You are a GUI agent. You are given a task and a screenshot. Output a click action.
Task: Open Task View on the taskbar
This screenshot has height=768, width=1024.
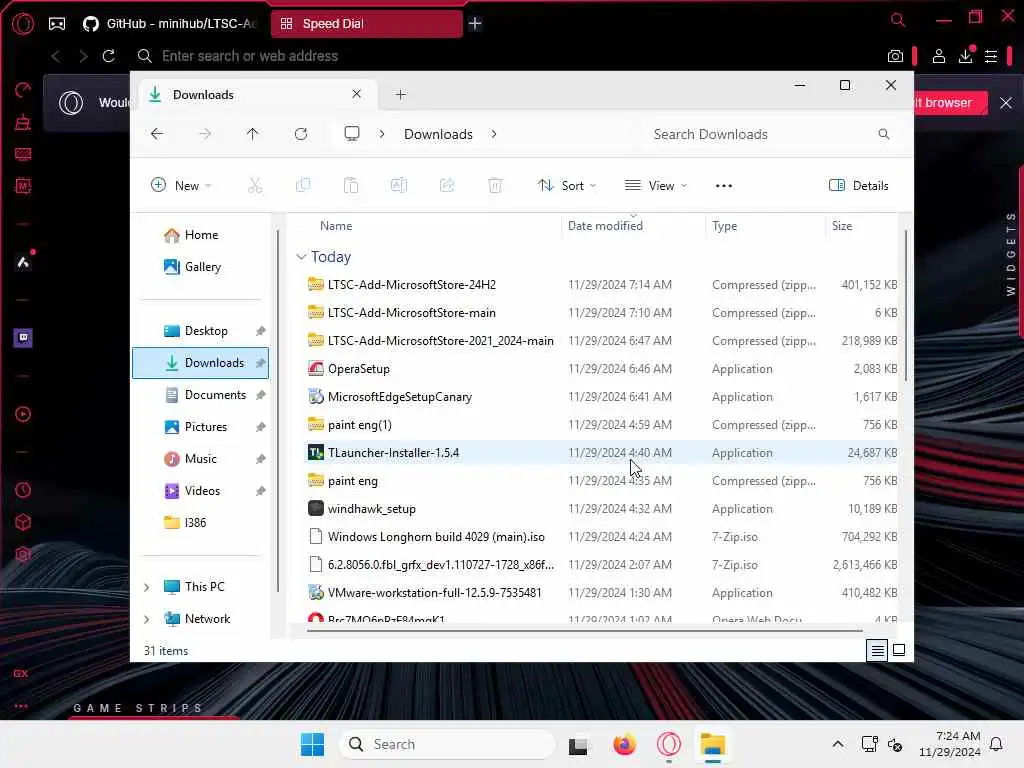(579, 745)
